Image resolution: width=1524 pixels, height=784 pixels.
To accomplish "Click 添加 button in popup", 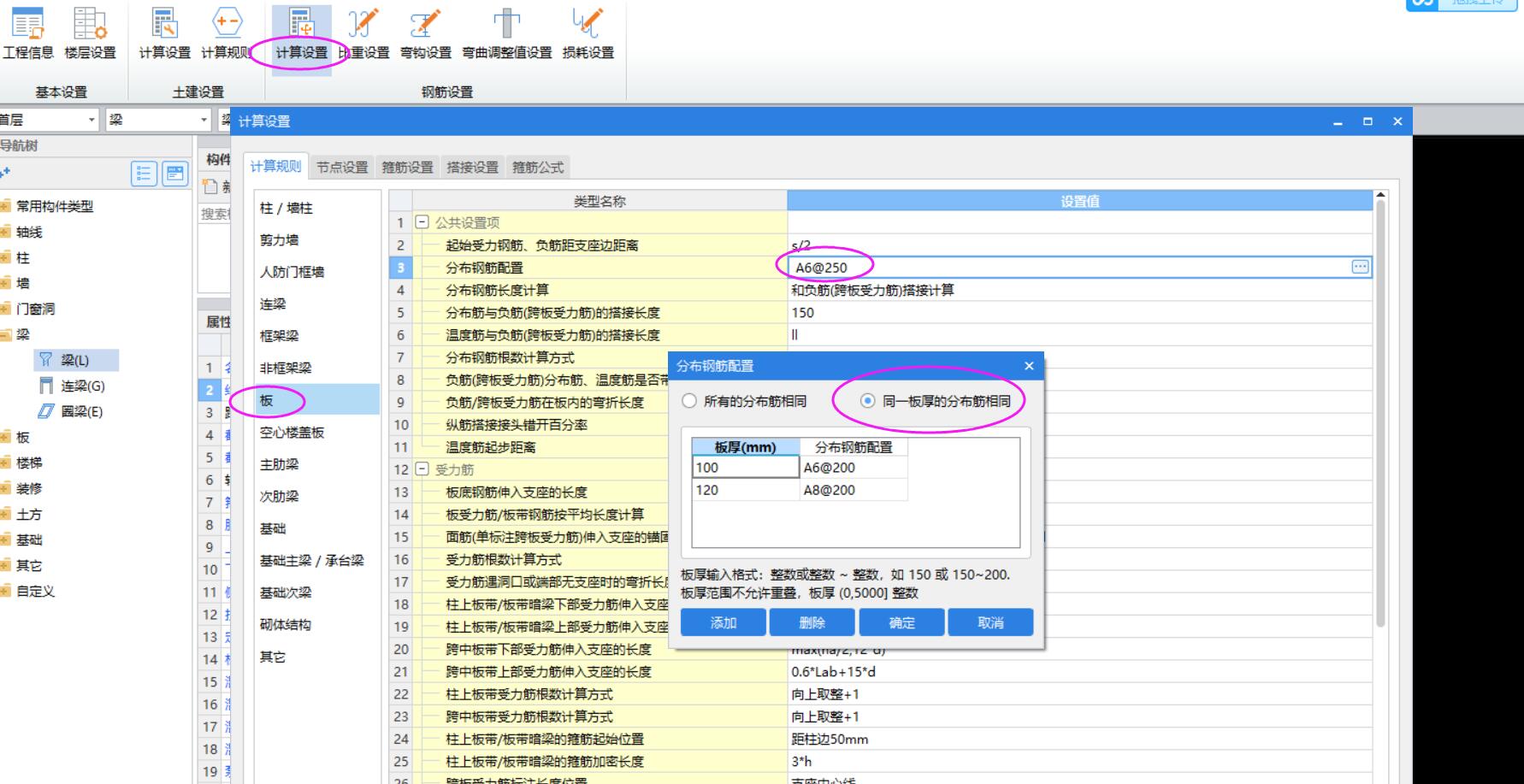I will tap(724, 622).
